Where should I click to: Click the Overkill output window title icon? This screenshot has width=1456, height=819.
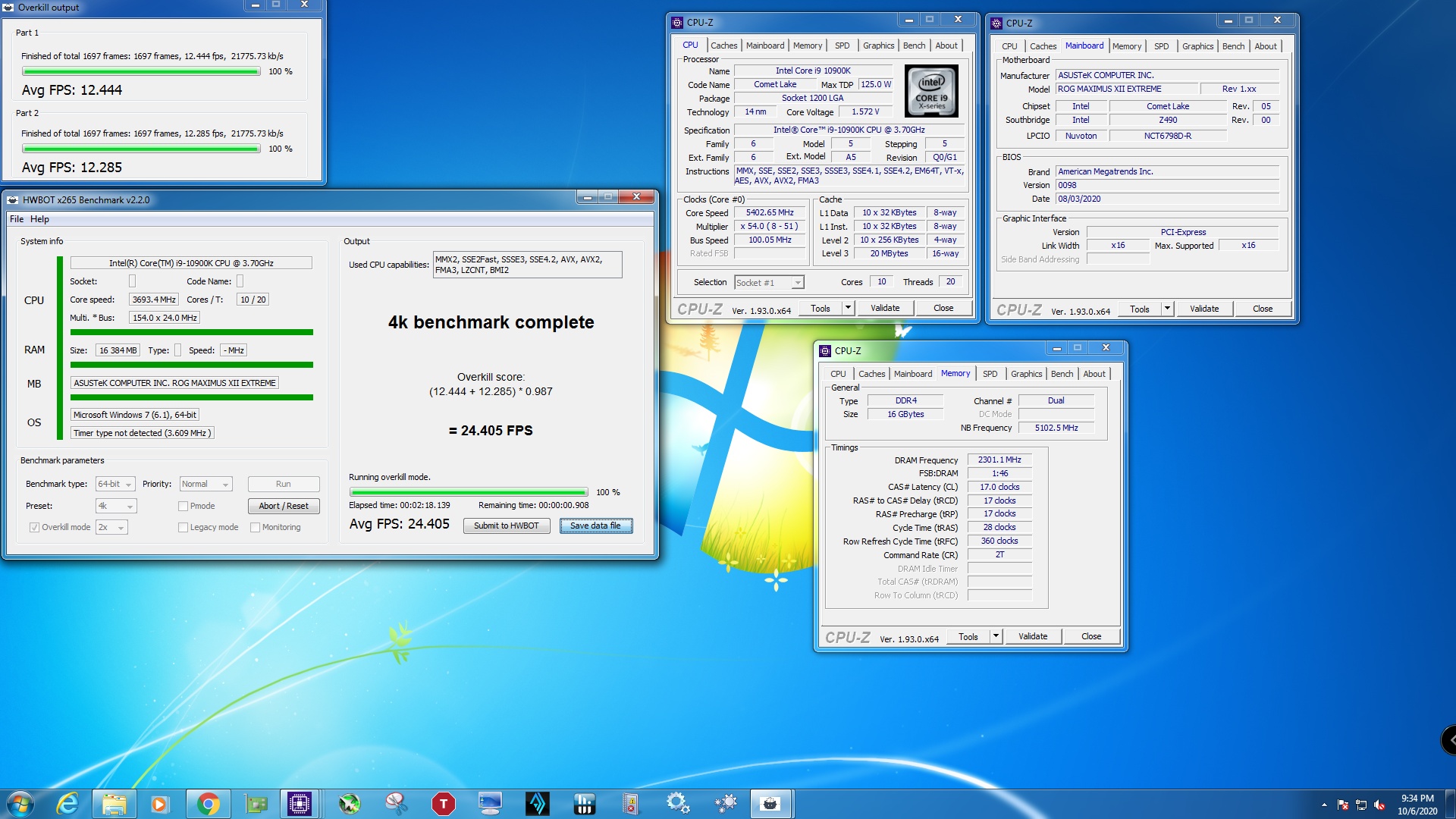8,8
